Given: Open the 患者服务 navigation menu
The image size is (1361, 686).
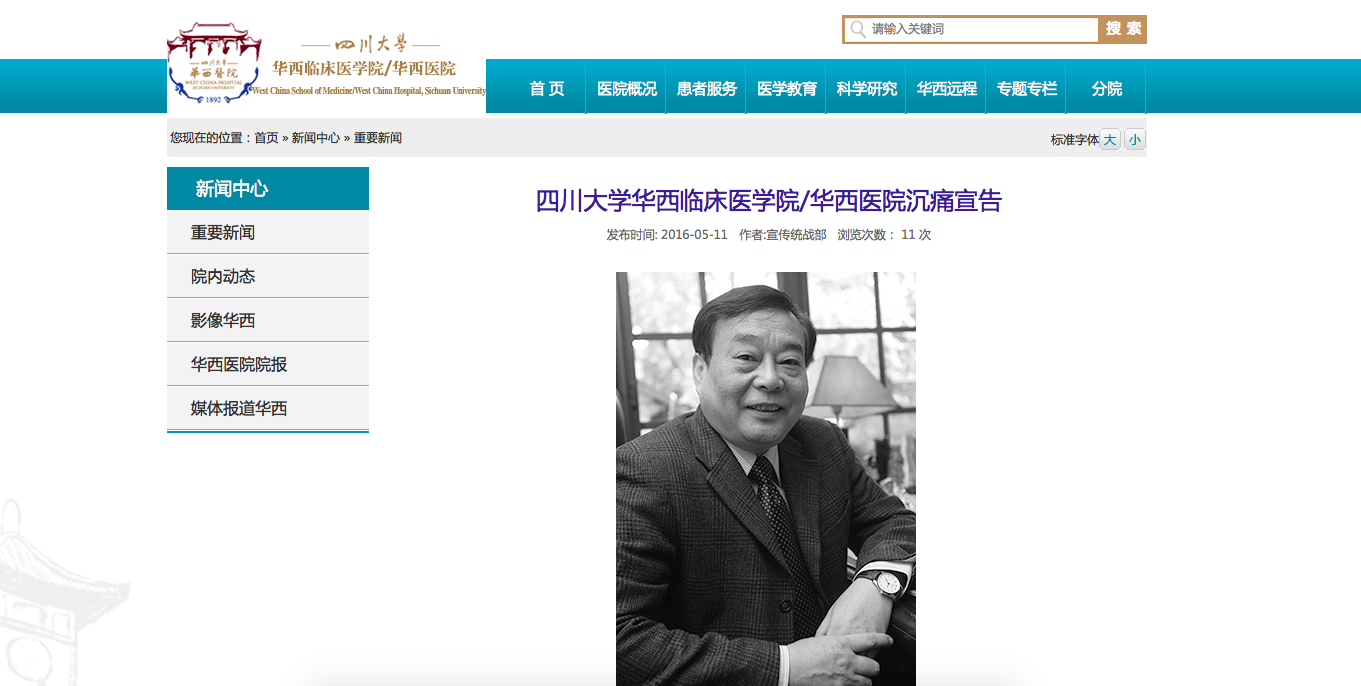Looking at the screenshot, I should coord(706,88).
